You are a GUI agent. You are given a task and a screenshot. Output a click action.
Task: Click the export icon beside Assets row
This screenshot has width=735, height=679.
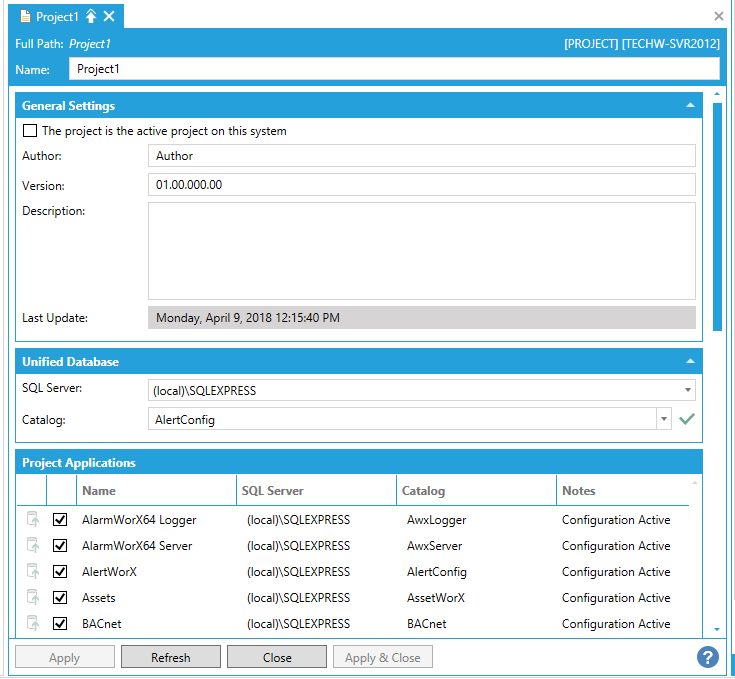[32, 598]
